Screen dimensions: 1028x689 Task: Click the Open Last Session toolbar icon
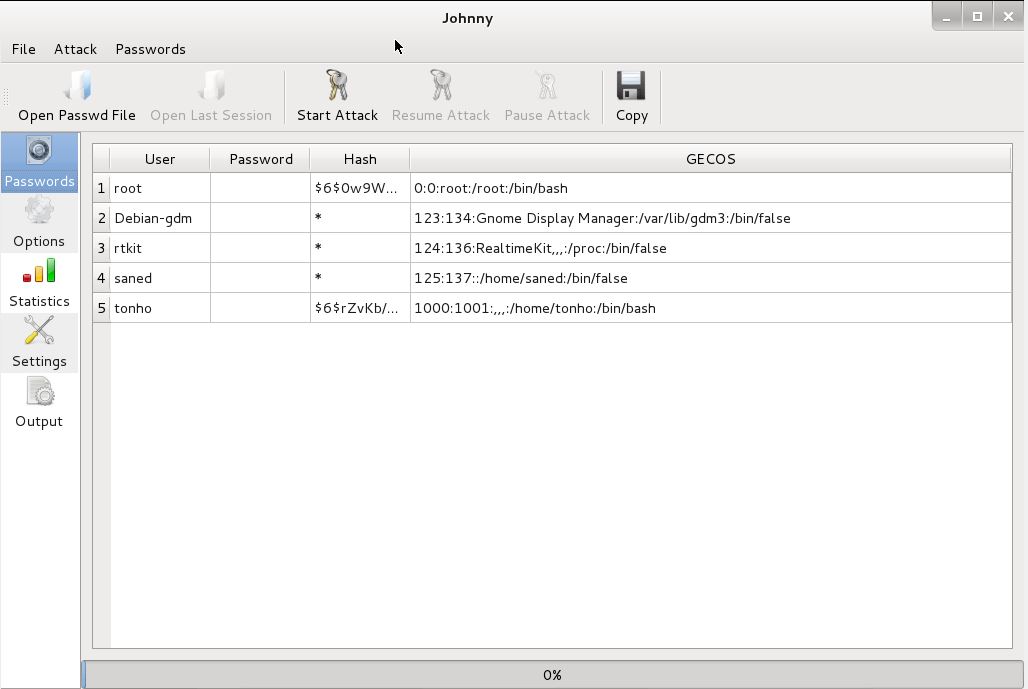(211, 86)
